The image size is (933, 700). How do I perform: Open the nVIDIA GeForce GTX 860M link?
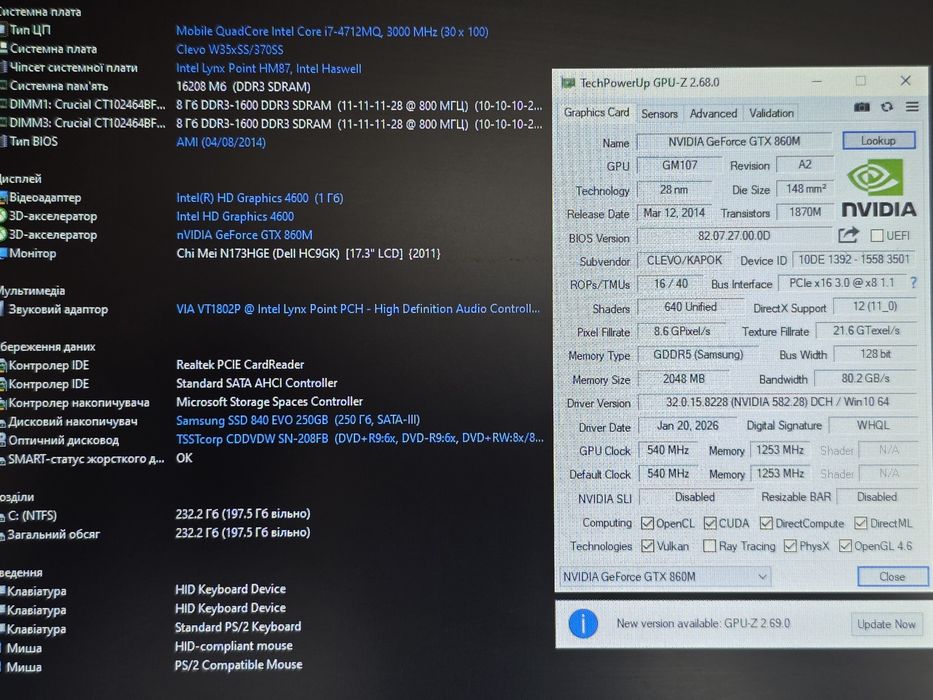[x=244, y=235]
